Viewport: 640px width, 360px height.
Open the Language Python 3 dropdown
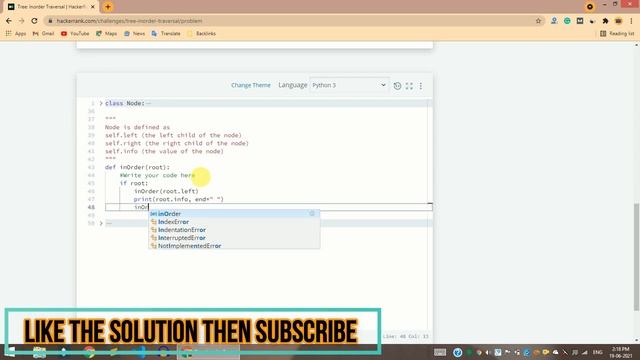[349, 85]
